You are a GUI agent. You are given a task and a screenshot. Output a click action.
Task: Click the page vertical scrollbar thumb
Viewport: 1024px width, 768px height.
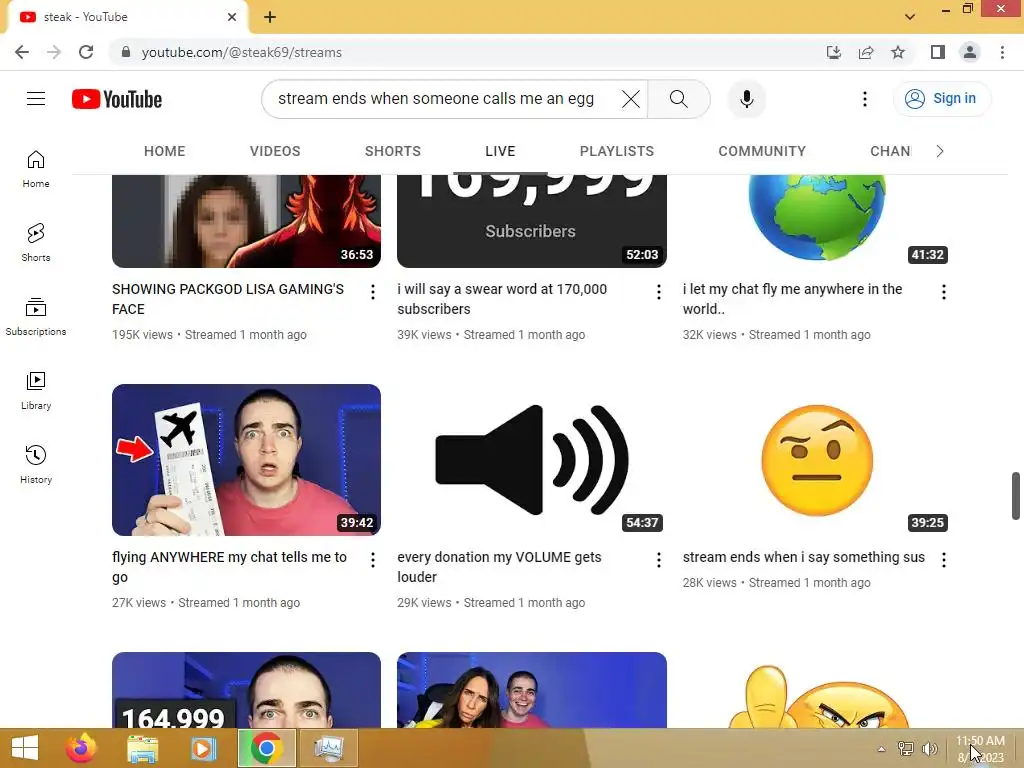(x=1016, y=496)
